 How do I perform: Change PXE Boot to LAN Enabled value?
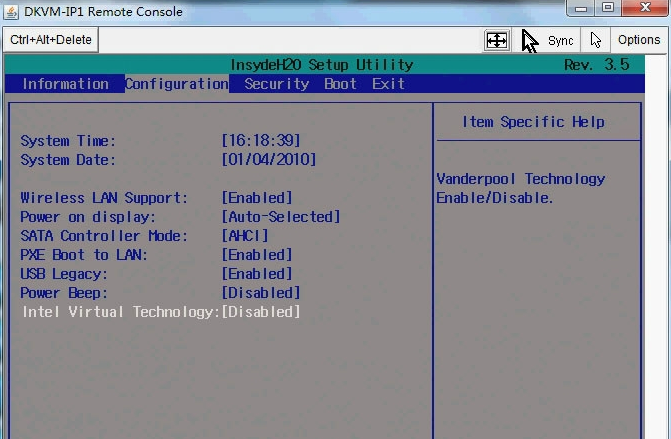(x=257, y=255)
